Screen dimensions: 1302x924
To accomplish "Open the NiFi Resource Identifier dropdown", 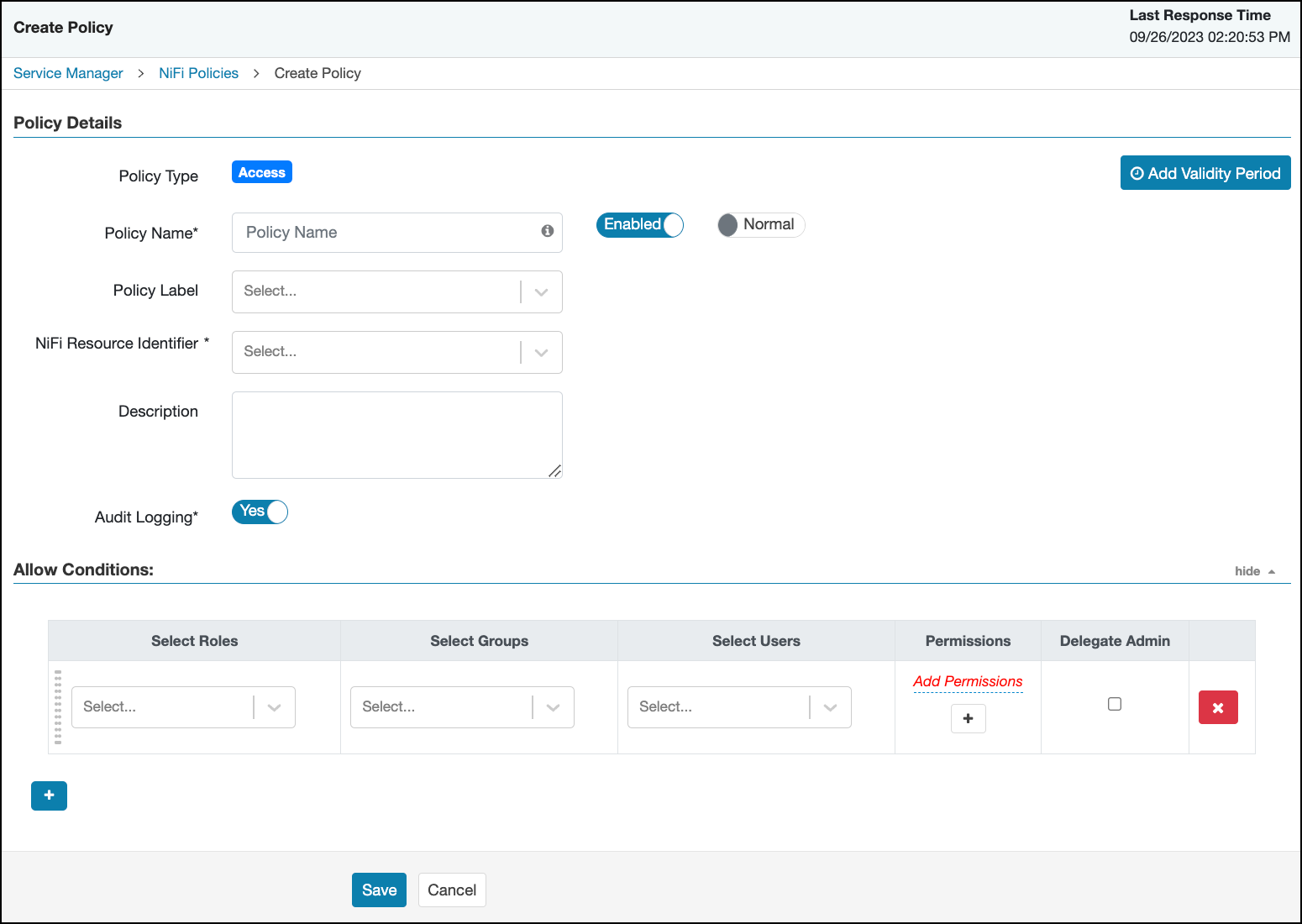I will pyautogui.click(x=540, y=352).
